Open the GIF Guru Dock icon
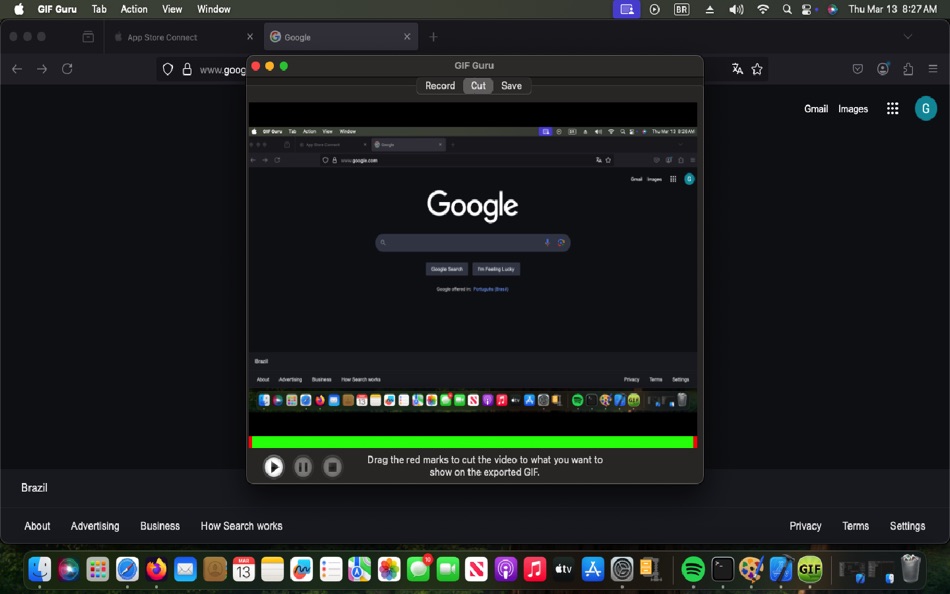Viewport: 950px width, 594px height. pyautogui.click(x=810, y=569)
